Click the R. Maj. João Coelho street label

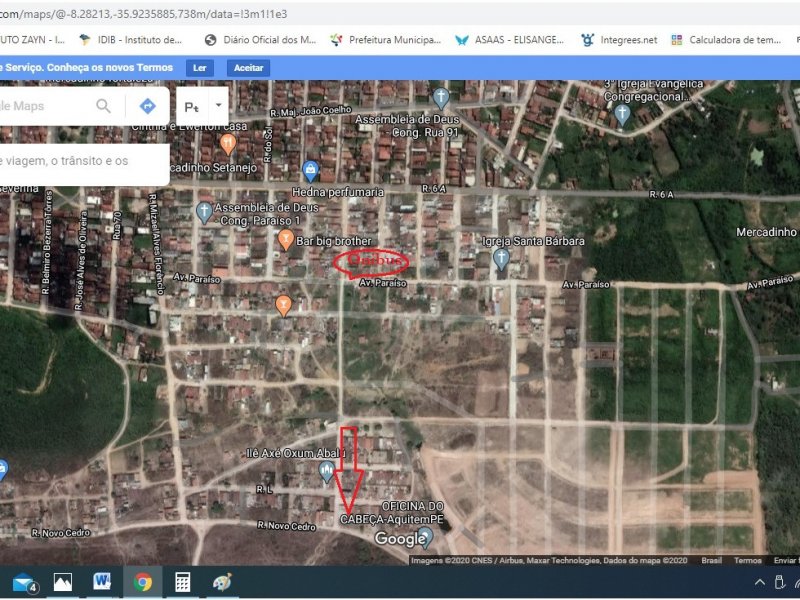pos(310,111)
